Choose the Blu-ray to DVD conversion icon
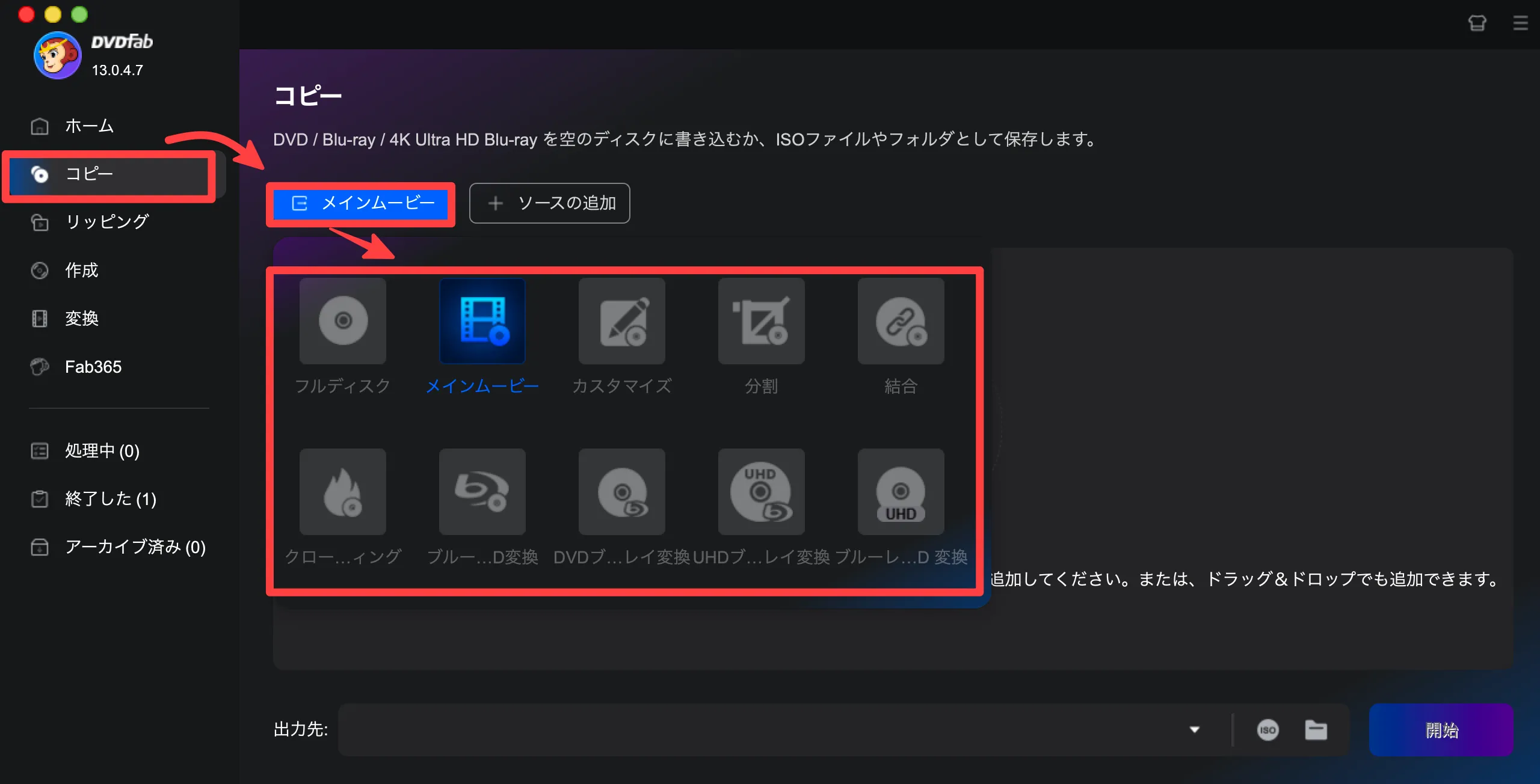The image size is (1540, 784). click(482, 491)
